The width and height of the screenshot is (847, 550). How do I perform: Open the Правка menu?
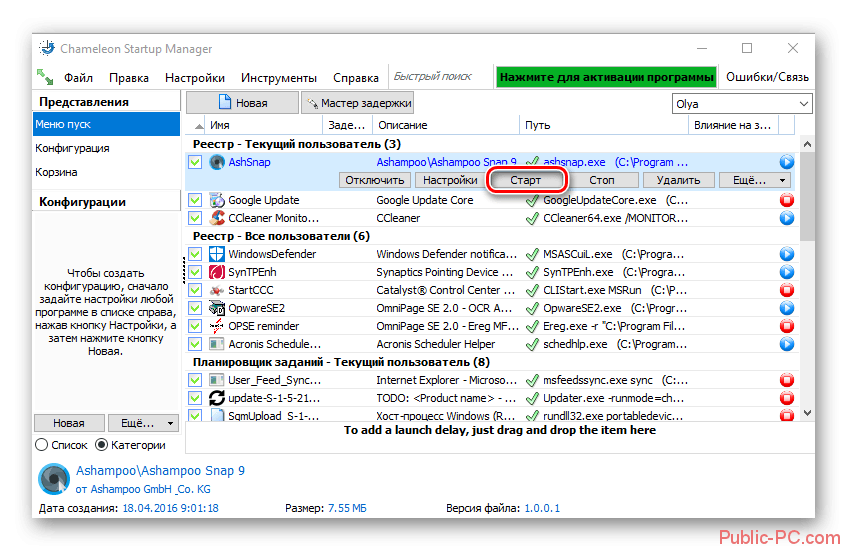pos(128,77)
